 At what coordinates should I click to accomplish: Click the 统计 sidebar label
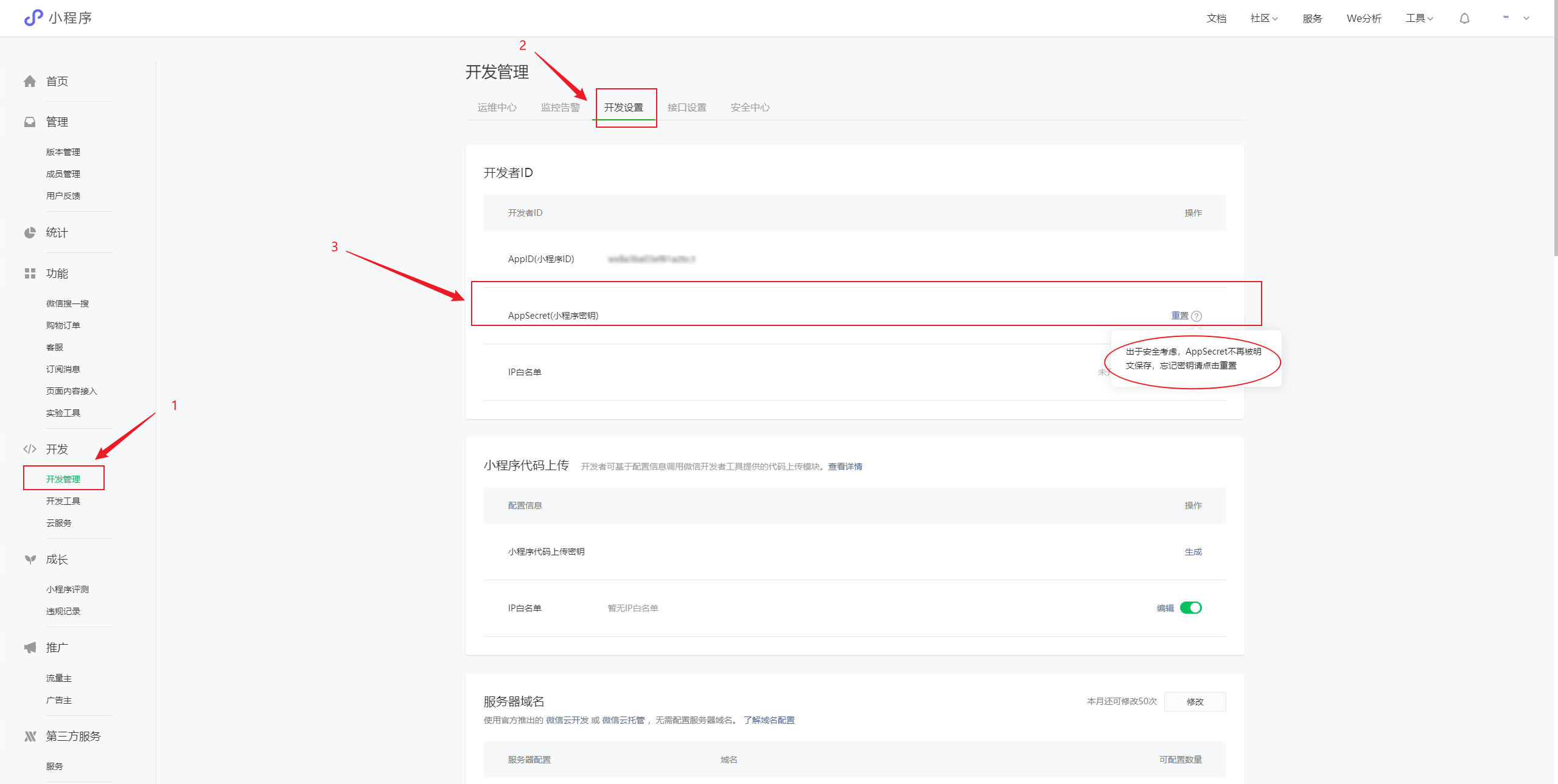coord(57,232)
